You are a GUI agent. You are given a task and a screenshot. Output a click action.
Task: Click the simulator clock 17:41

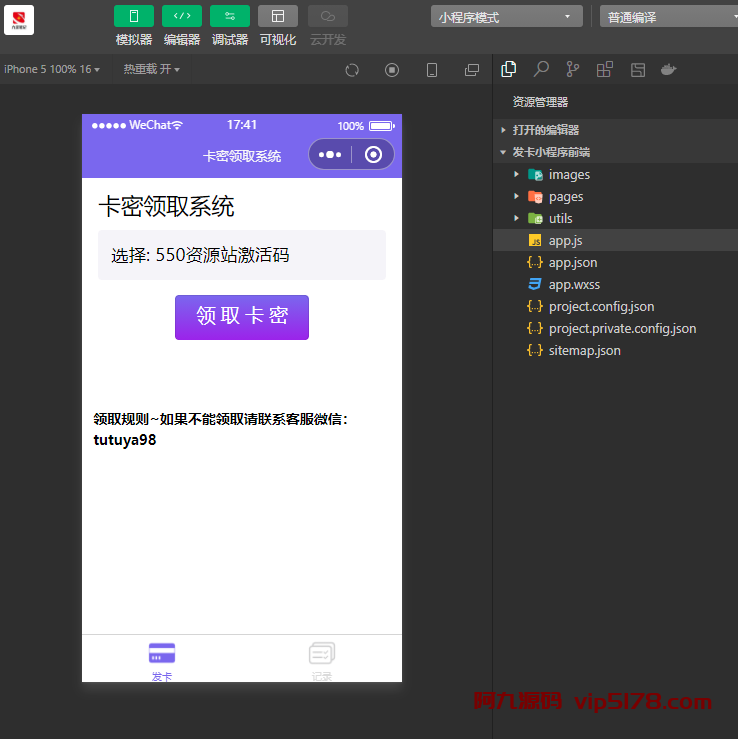point(242,125)
